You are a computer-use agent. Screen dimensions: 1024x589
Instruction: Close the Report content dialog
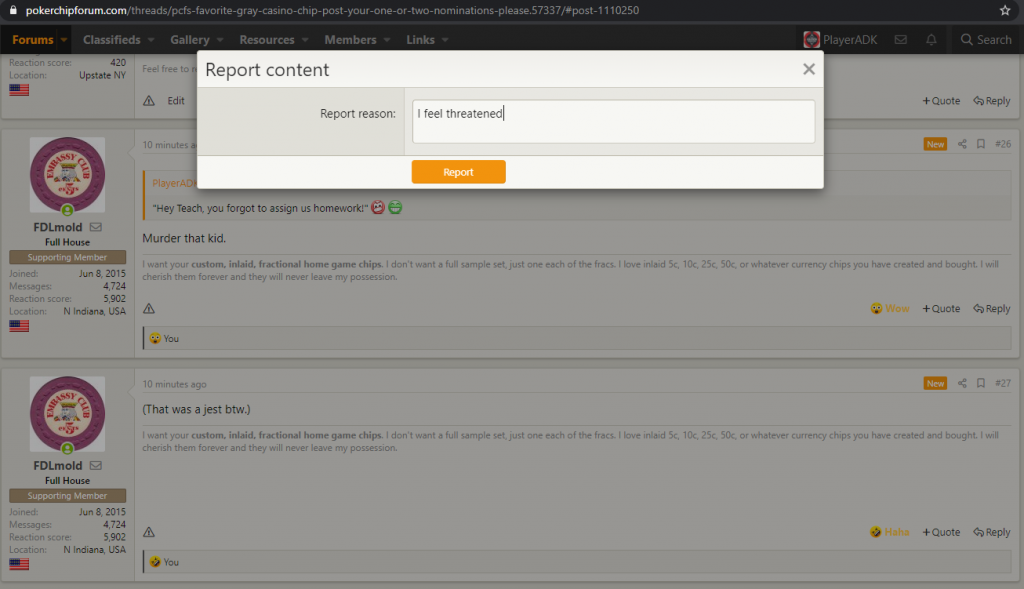[808, 69]
